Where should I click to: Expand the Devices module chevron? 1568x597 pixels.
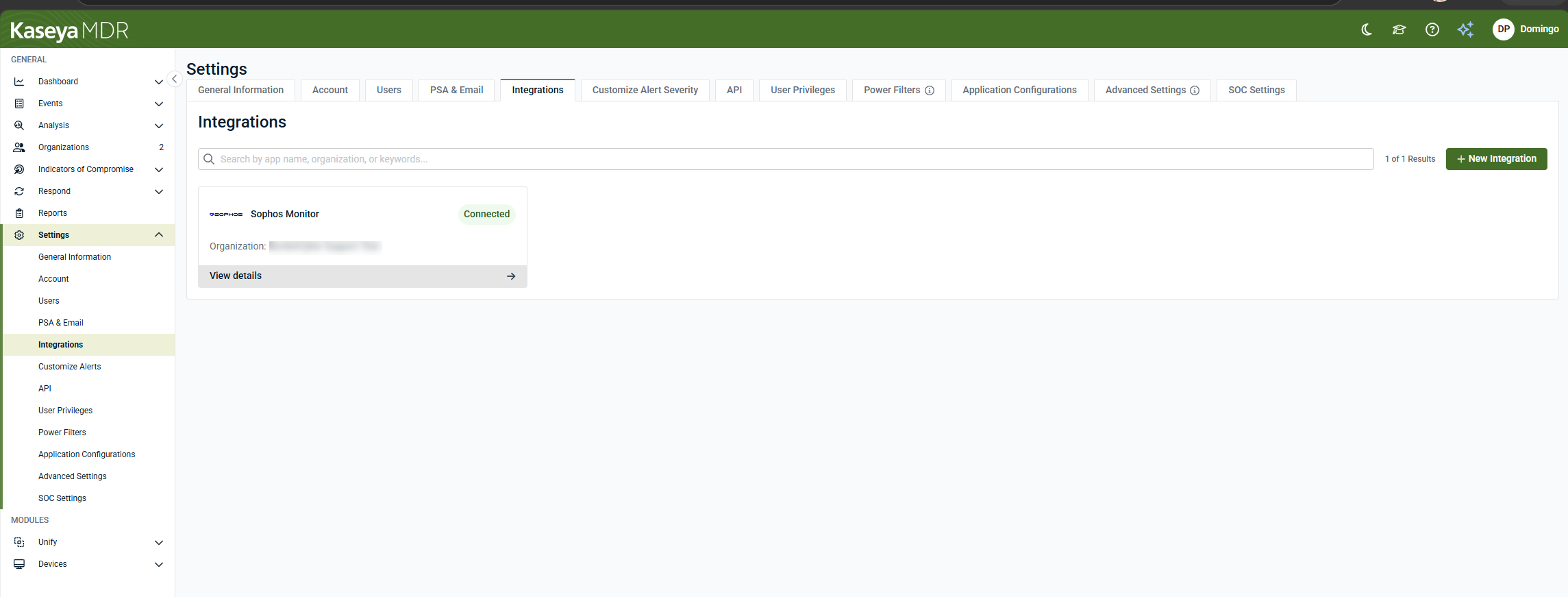[159, 564]
